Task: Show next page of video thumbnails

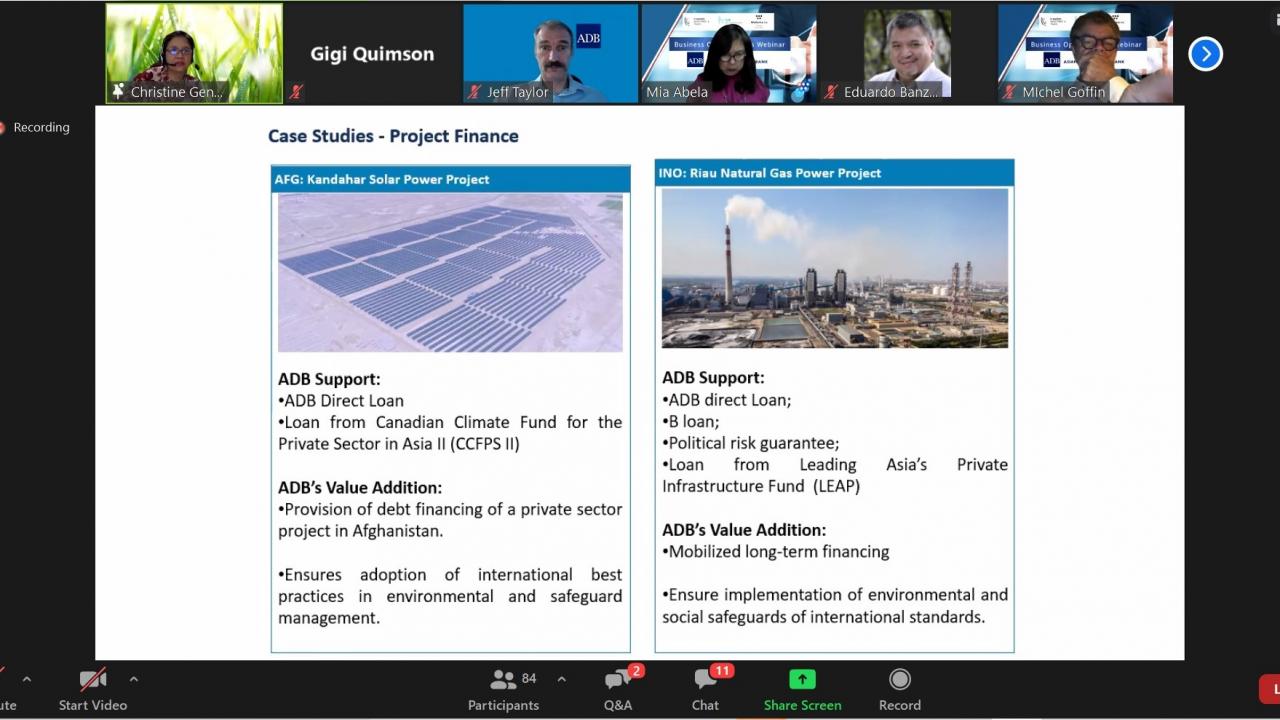Action: (1205, 53)
